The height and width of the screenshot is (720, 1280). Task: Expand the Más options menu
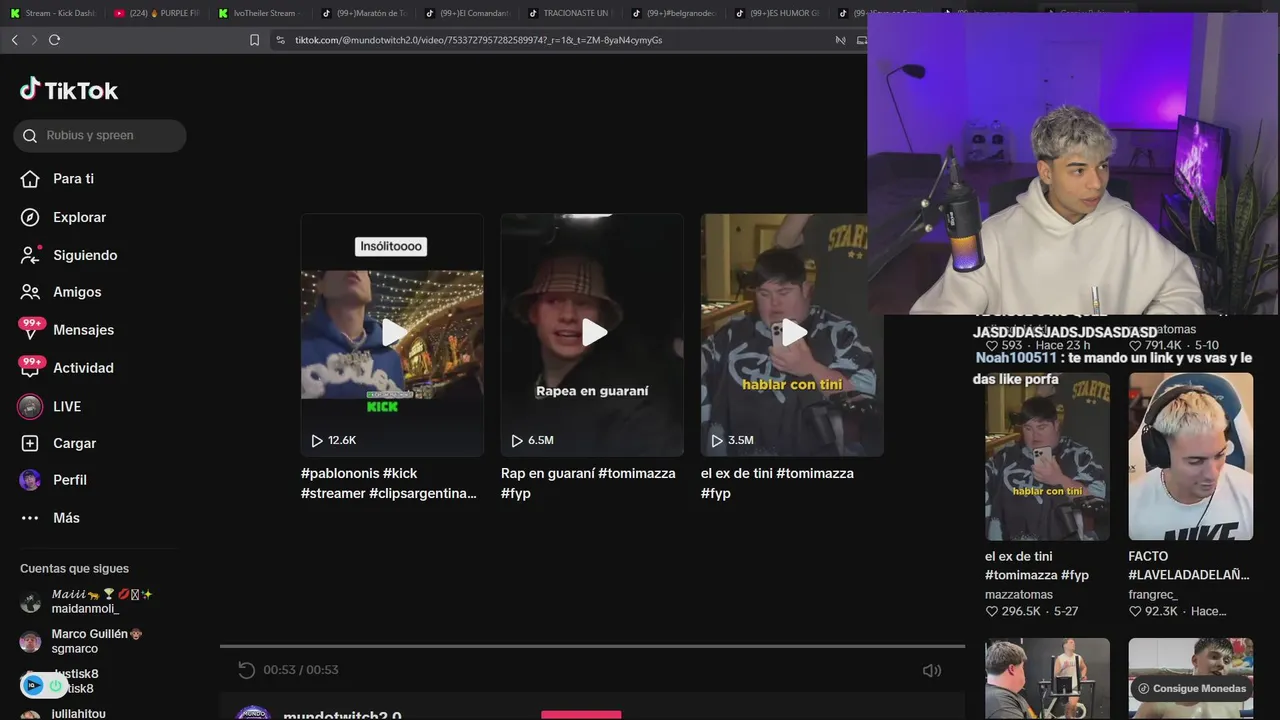[66, 518]
